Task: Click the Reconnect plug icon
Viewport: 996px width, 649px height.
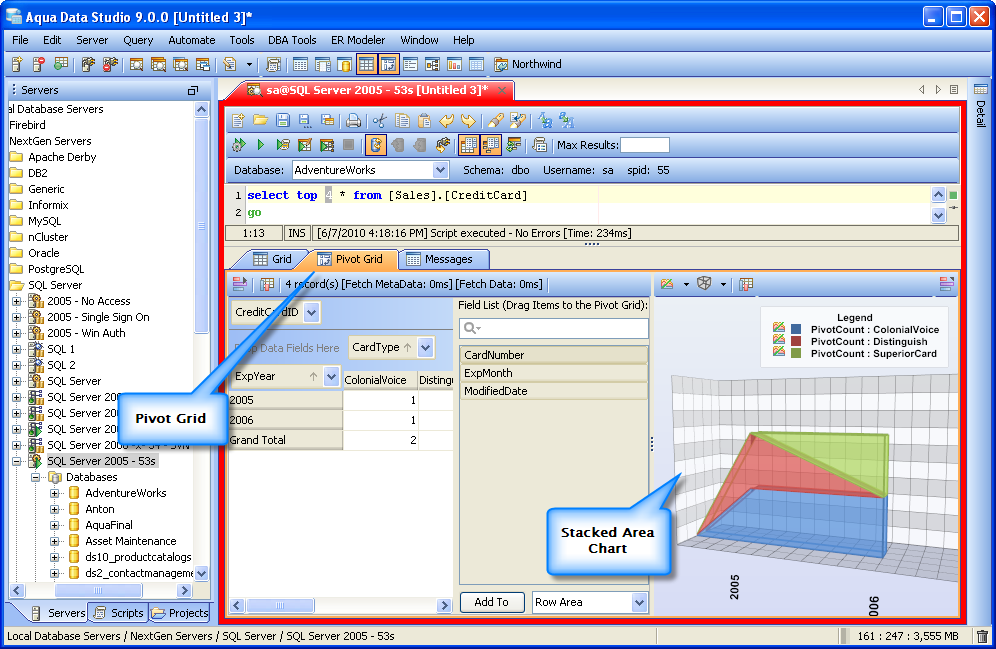Action: 443,145
